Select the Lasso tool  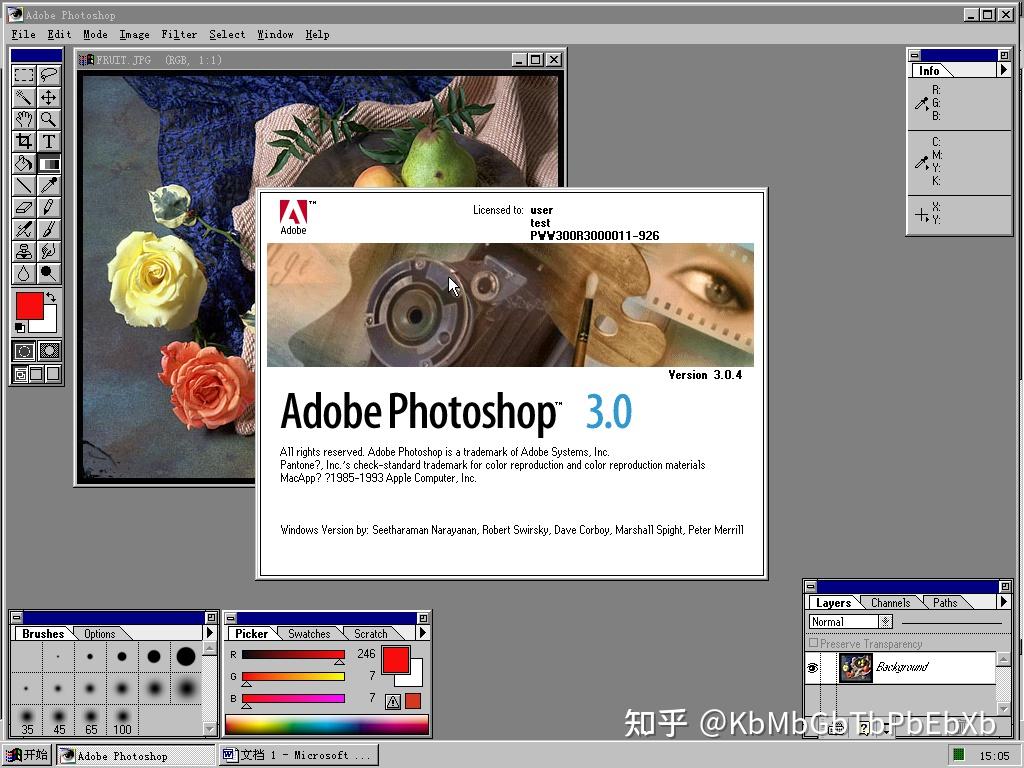pos(49,74)
